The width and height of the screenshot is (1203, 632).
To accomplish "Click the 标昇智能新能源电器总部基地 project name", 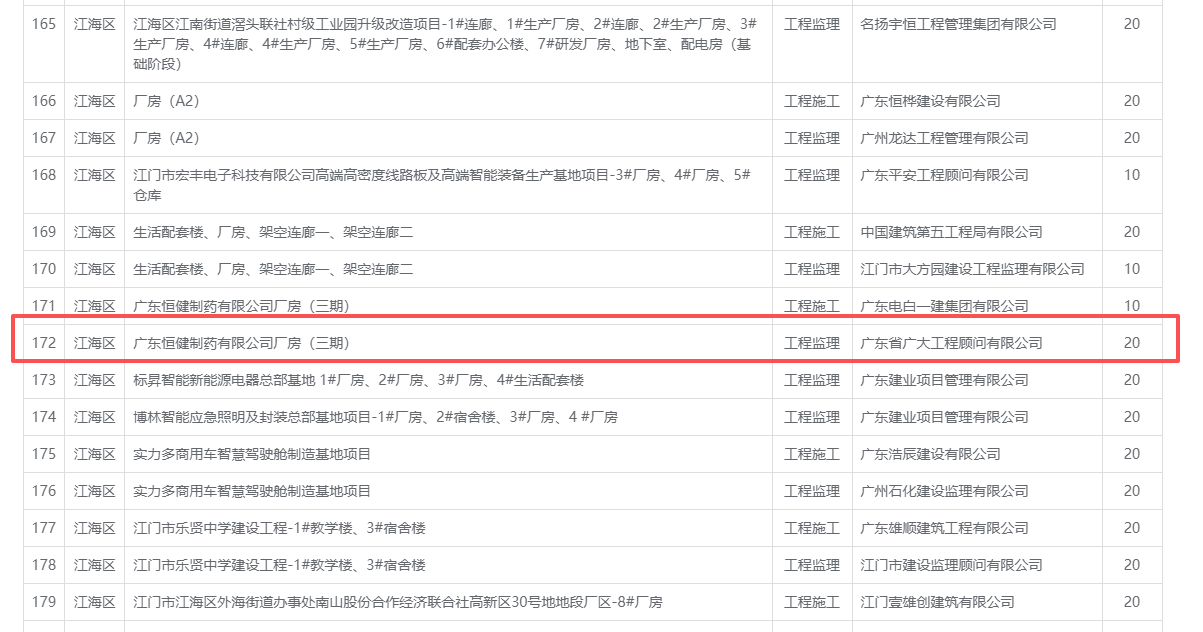I will pyautogui.click(x=358, y=380).
